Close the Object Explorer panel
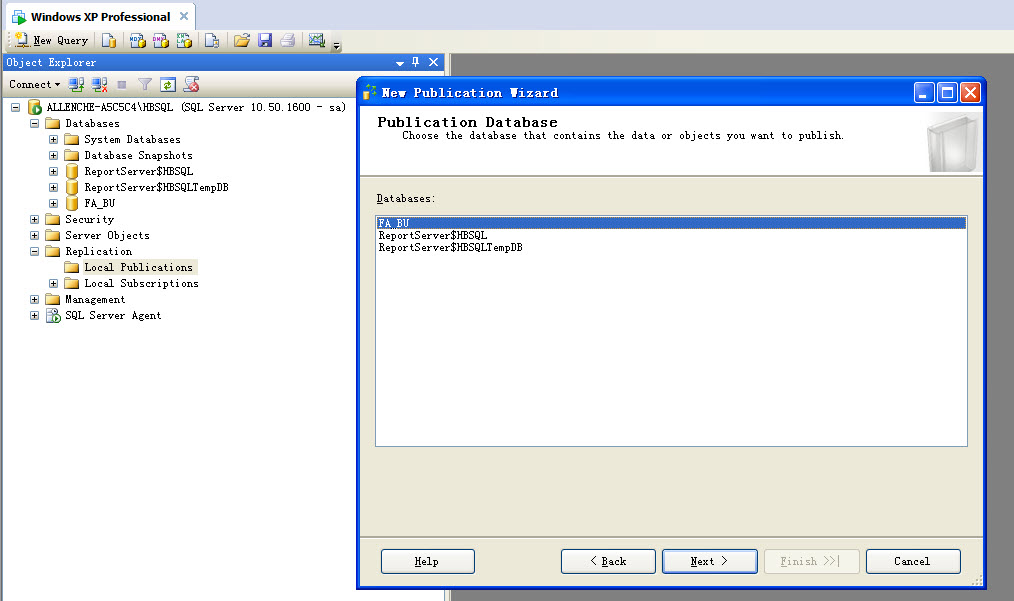The image size is (1014, 601). click(433, 62)
